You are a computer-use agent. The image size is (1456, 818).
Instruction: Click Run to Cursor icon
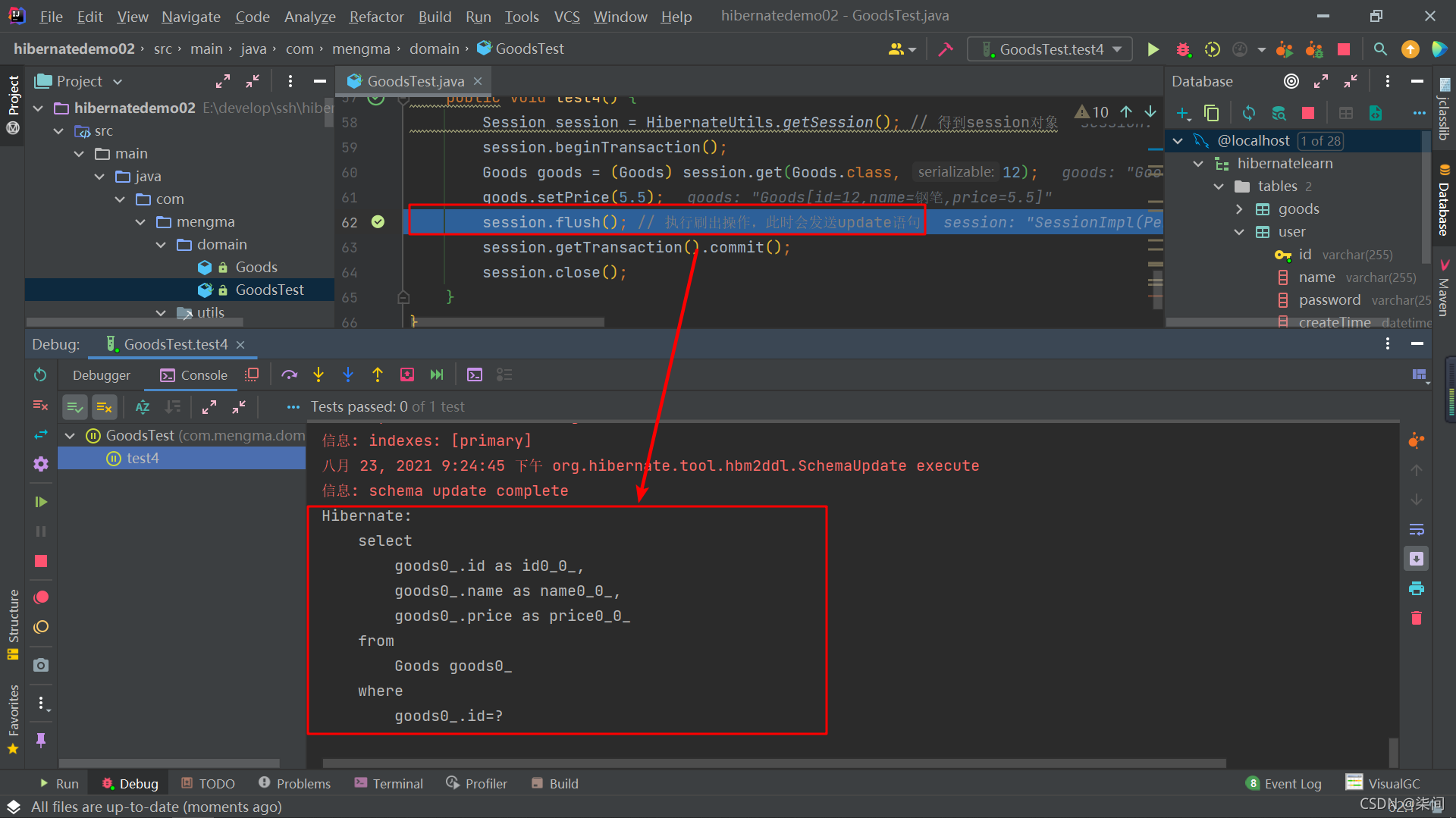(x=437, y=375)
